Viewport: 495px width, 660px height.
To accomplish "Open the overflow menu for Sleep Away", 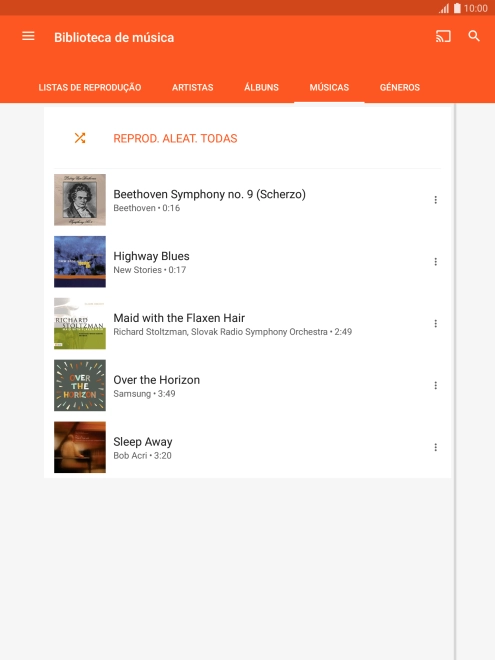I will coord(436,447).
